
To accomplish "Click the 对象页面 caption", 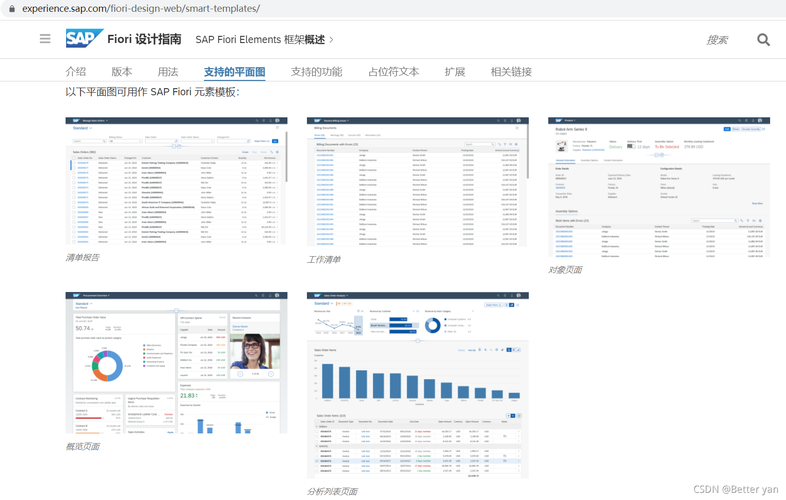I will point(565,270).
